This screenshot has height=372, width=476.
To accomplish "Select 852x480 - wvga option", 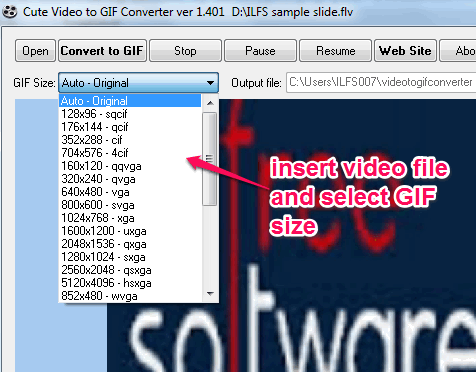I will [x=130, y=296].
